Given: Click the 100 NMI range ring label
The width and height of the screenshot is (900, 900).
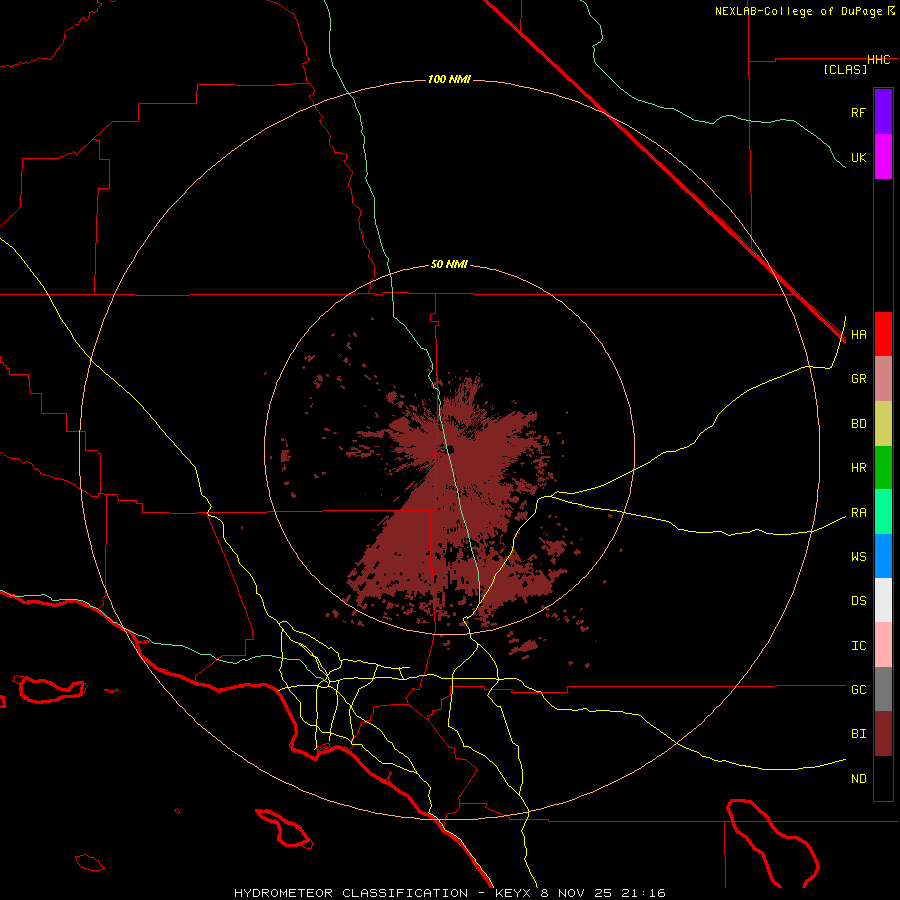Looking at the screenshot, I should [449, 79].
